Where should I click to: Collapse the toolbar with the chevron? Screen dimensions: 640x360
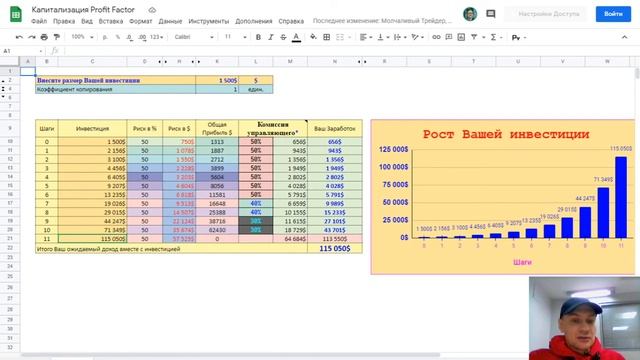coord(624,37)
